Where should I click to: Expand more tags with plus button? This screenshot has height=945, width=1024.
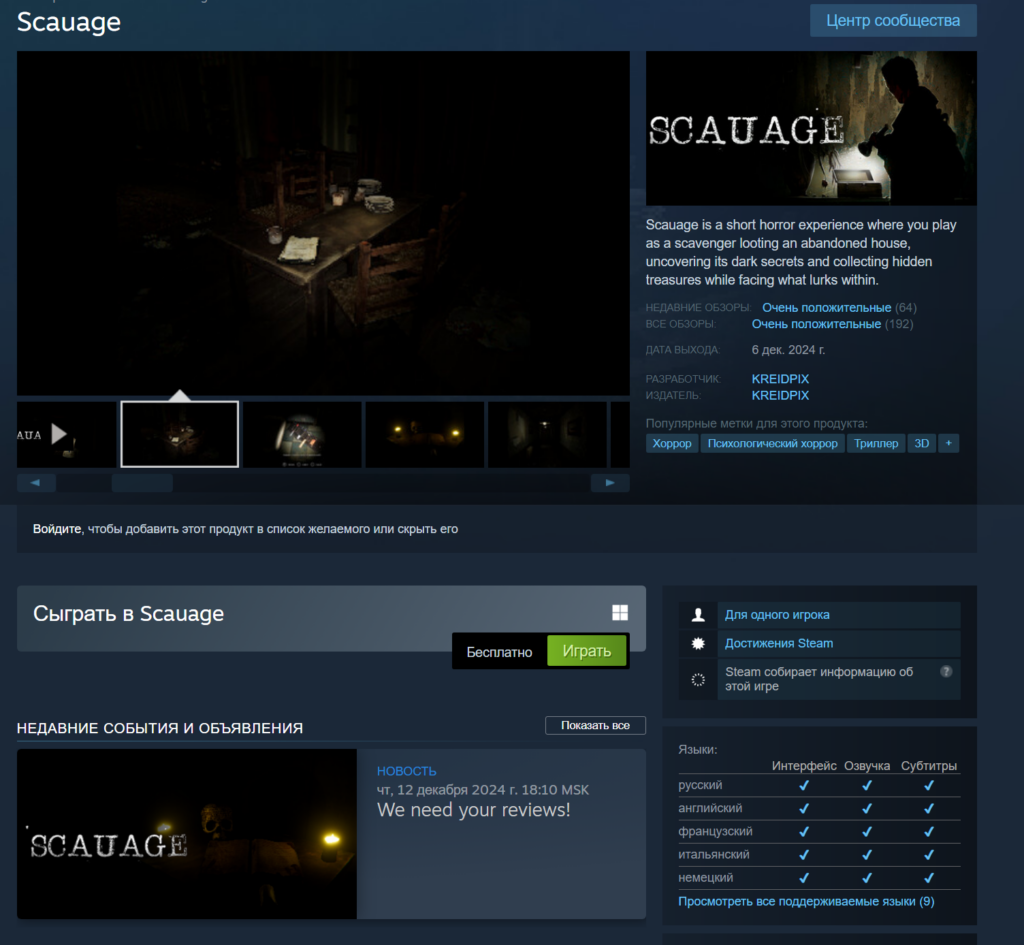(x=948, y=443)
